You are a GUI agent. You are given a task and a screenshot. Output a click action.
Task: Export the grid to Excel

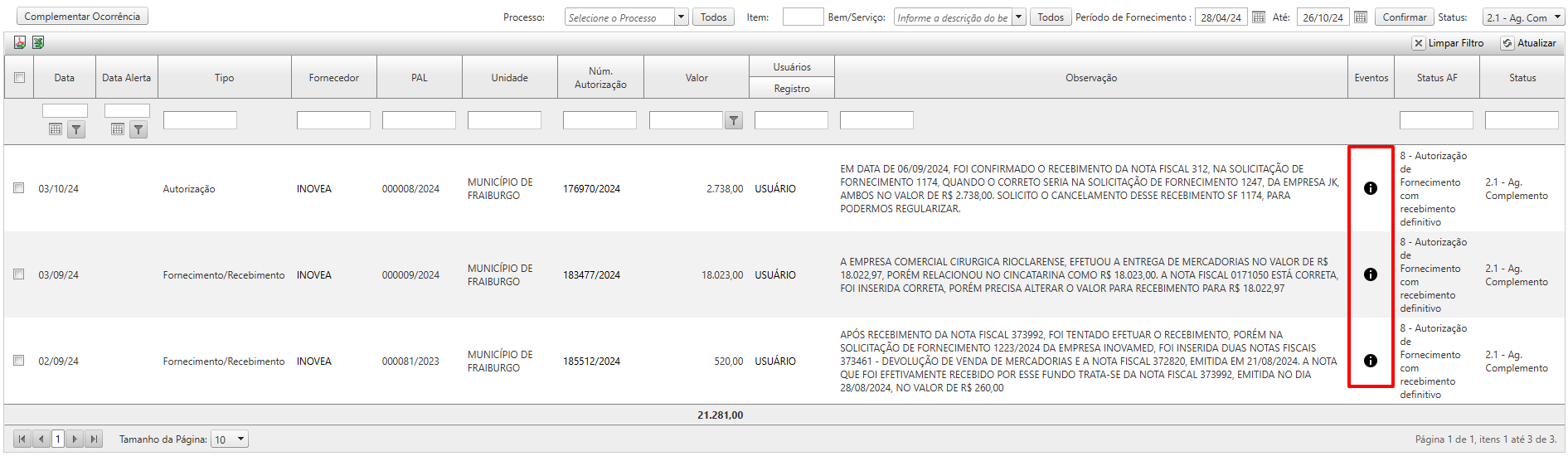[x=38, y=42]
